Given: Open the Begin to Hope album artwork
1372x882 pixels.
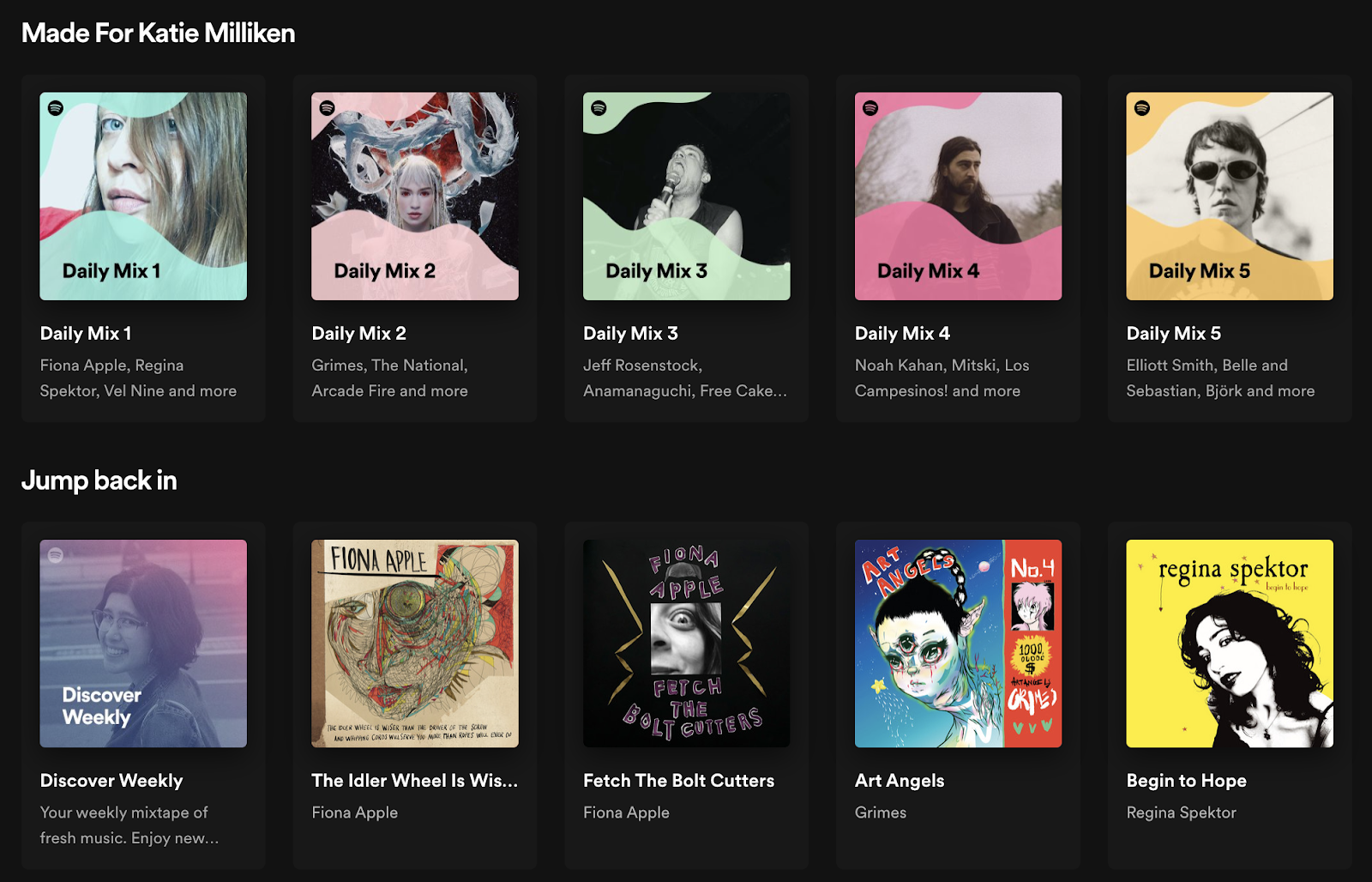Looking at the screenshot, I should [x=1229, y=643].
